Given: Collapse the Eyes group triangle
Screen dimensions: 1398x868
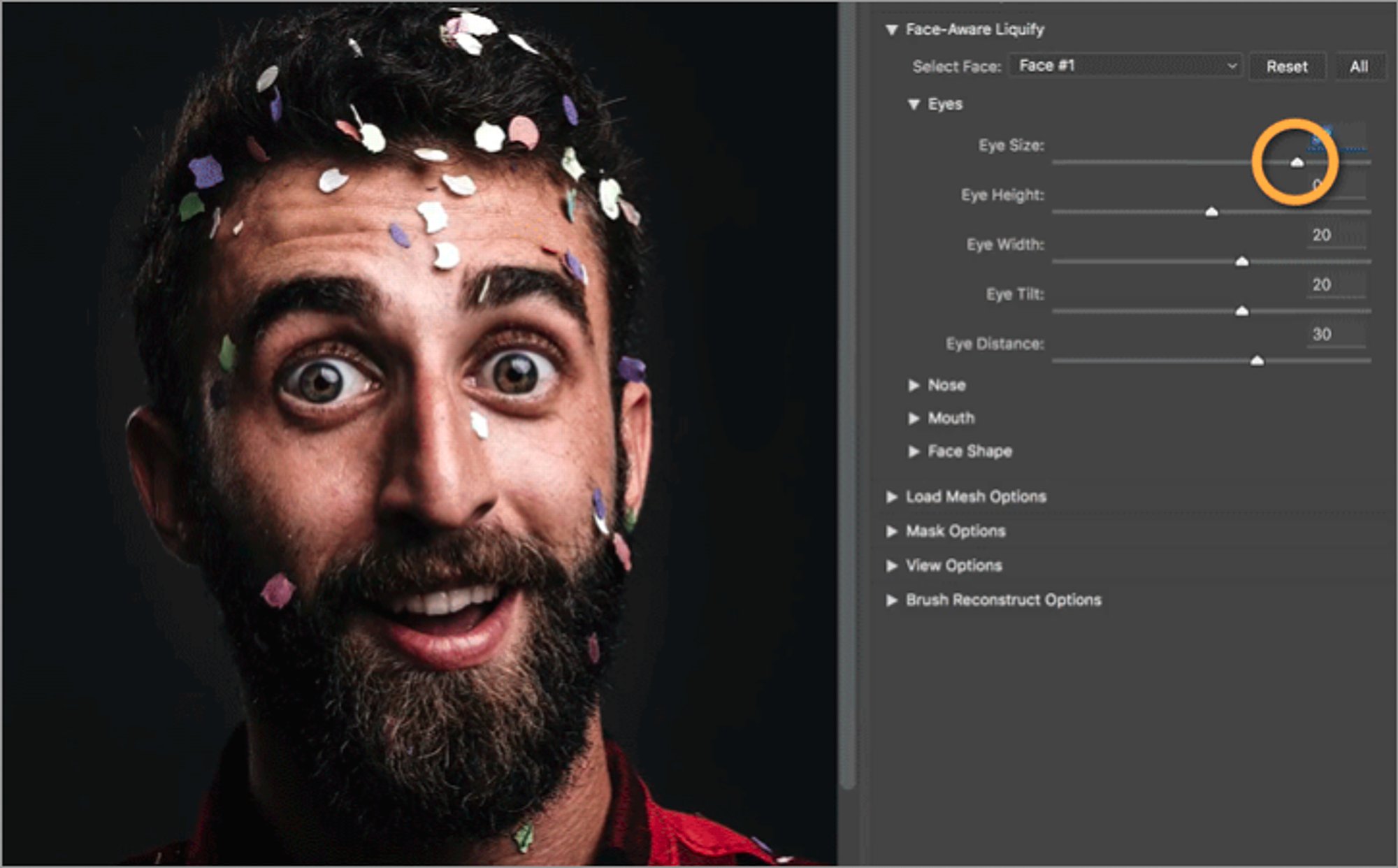Looking at the screenshot, I should 914,104.
